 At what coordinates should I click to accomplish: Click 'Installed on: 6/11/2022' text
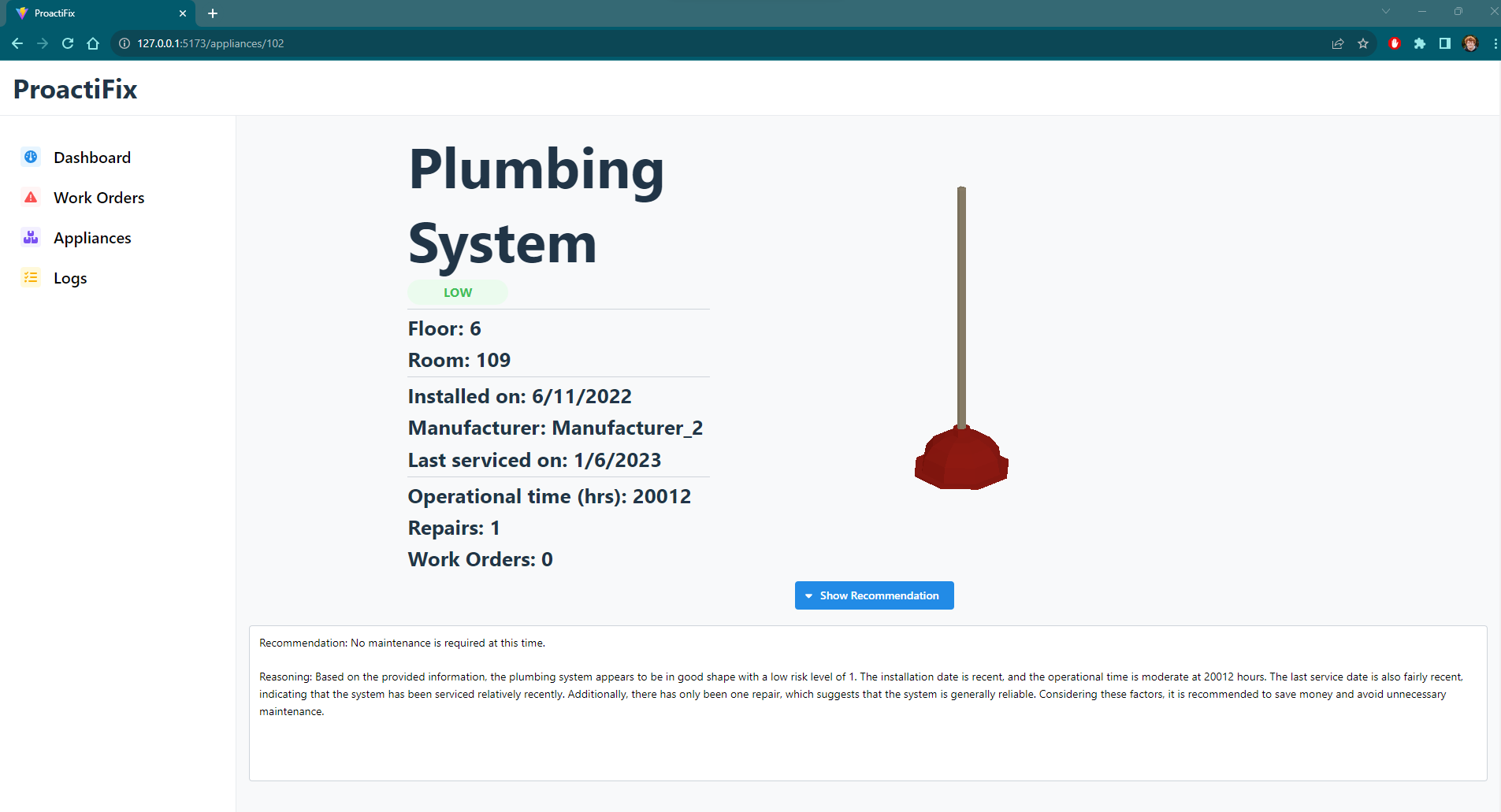[x=520, y=396]
